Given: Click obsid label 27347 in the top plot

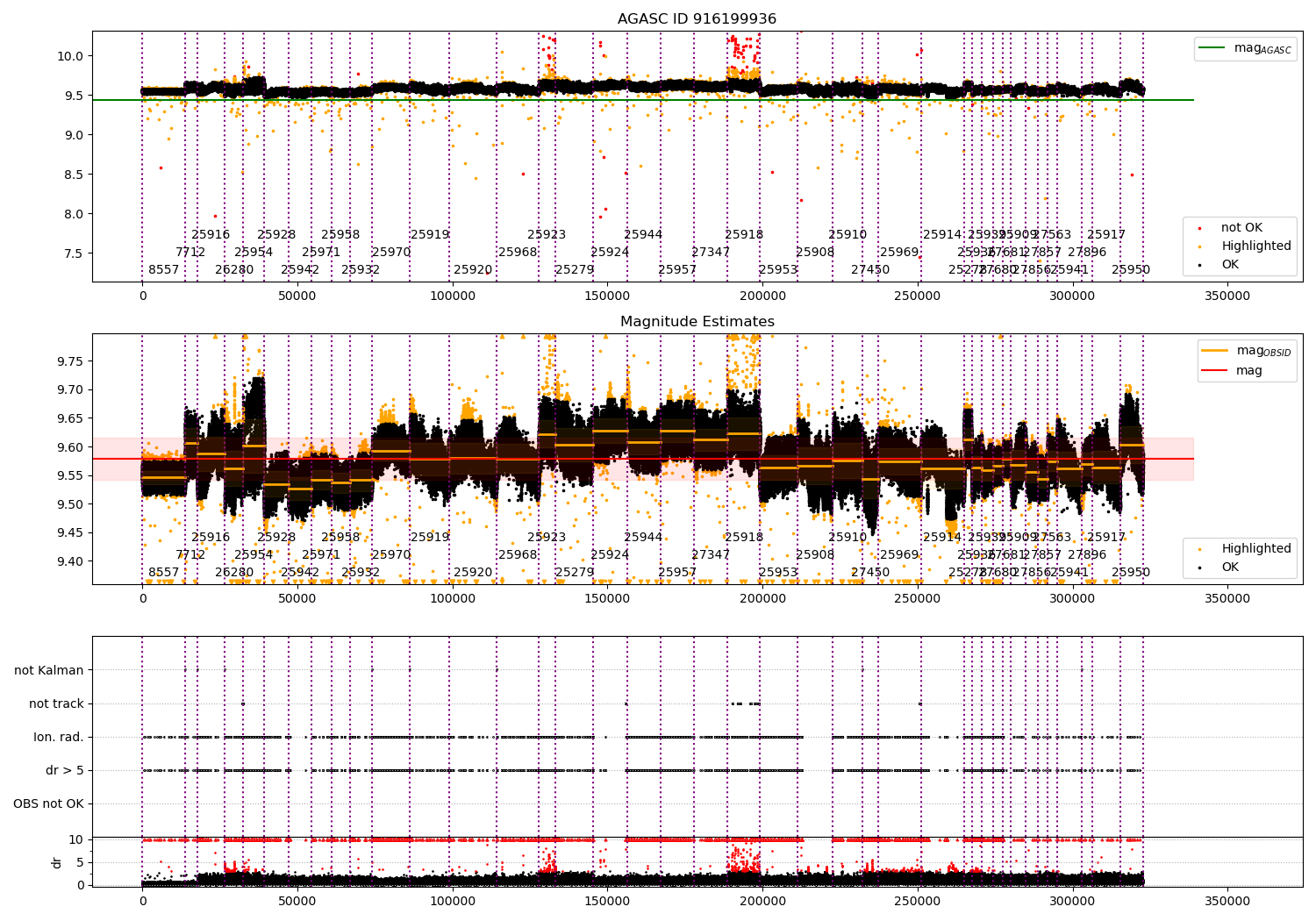Looking at the screenshot, I should (x=711, y=253).
